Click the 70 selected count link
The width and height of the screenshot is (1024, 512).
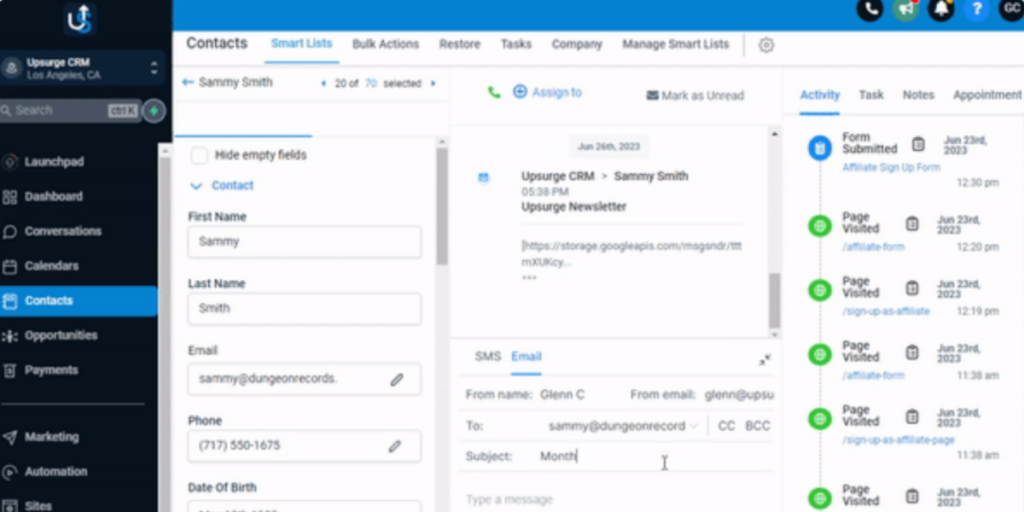pos(371,84)
